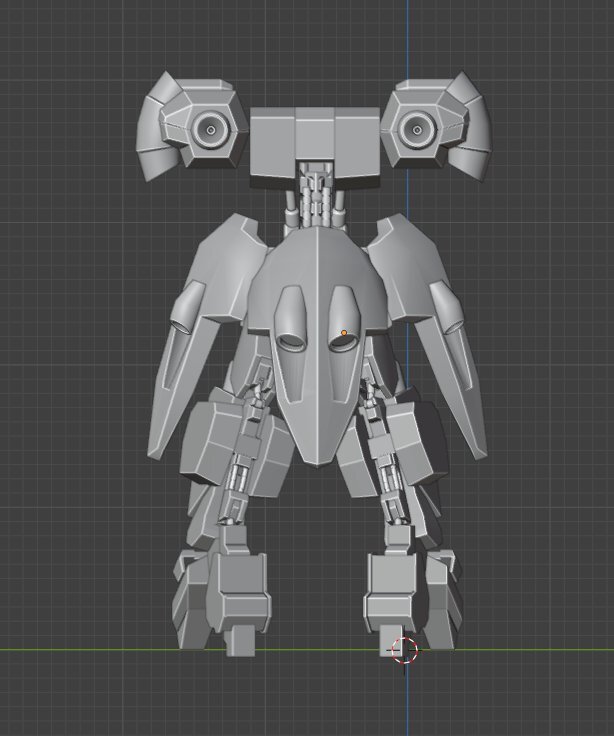Screen dimensions: 614x736
Task: Click the orange object origin dot
Action: (x=344, y=333)
